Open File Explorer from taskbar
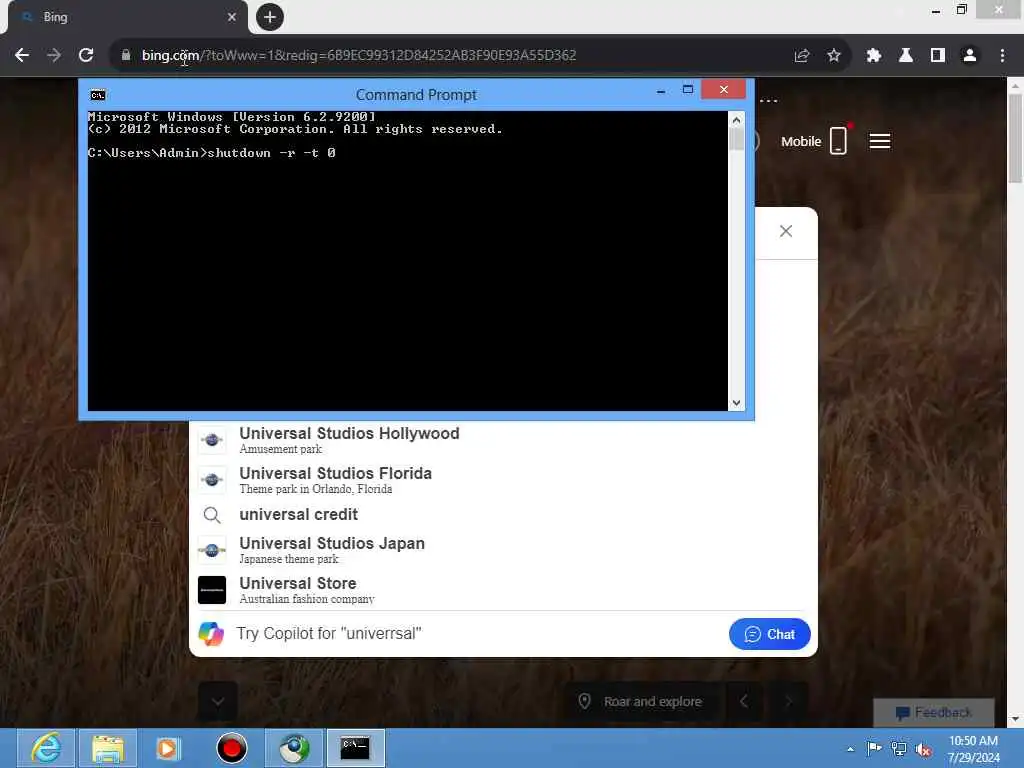1024x768 pixels. point(108,748)
